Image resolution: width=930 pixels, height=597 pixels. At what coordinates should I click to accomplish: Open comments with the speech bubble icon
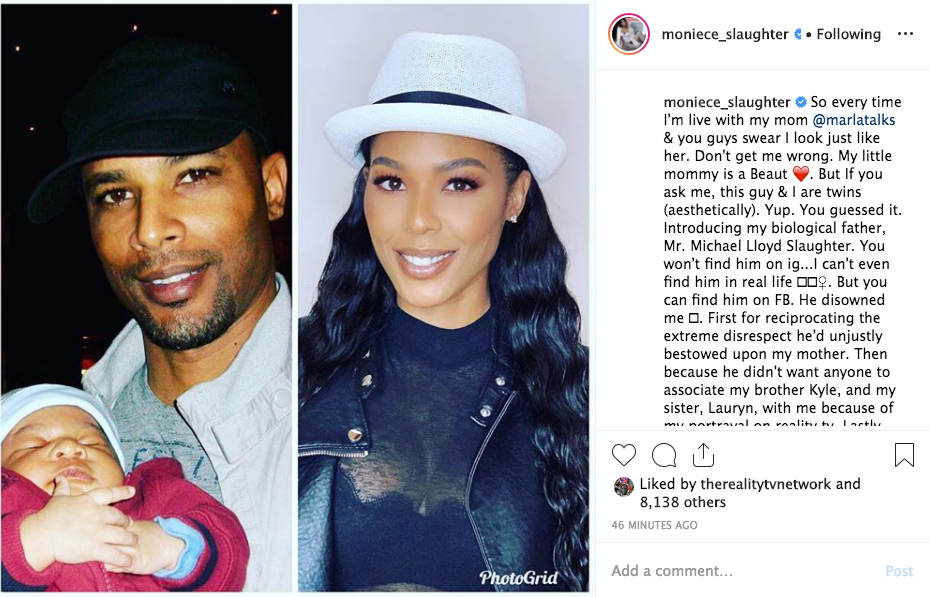pos(664,455)
